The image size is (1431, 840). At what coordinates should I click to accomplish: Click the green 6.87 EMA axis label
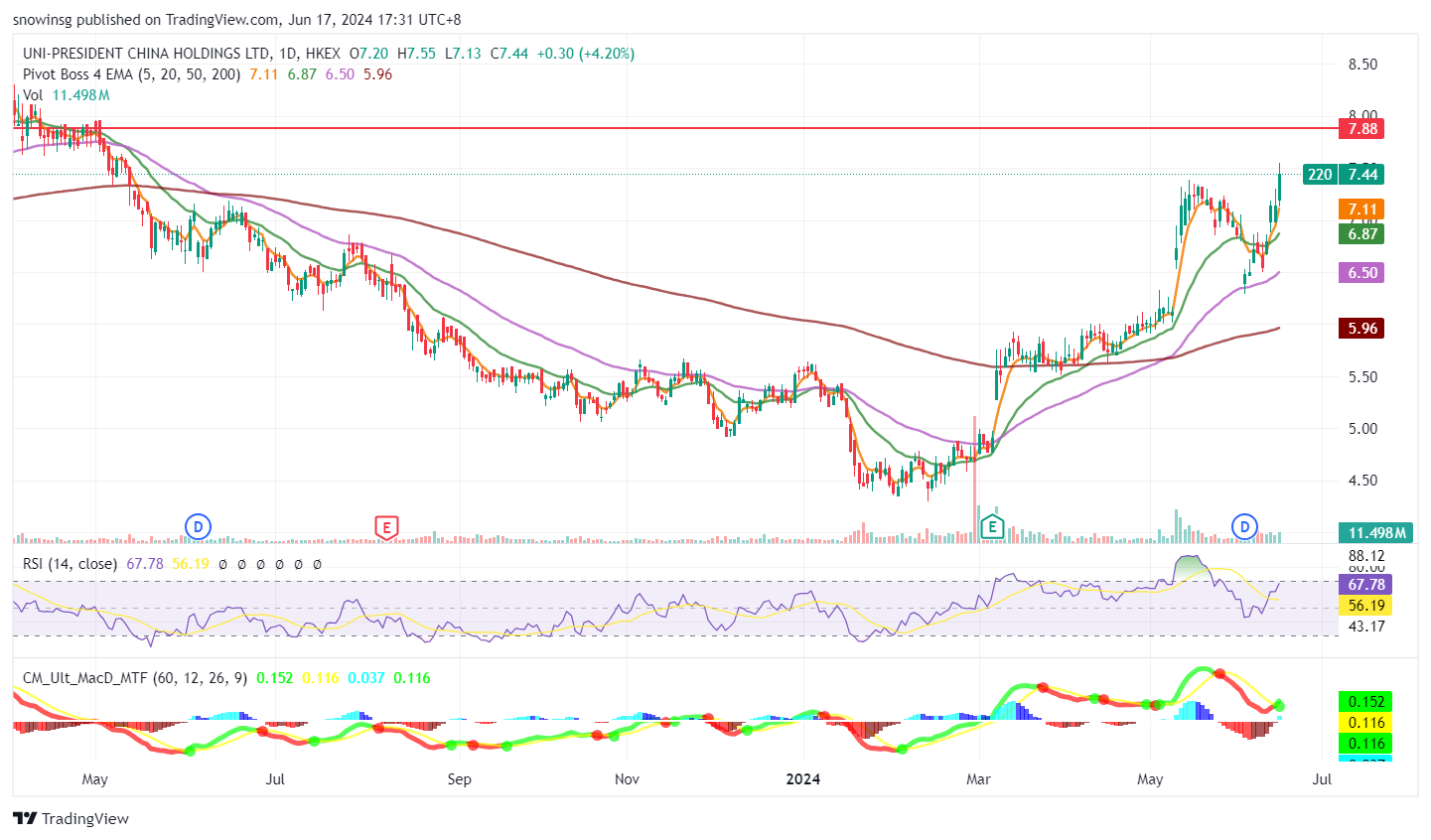click(x=1361, y=234)
